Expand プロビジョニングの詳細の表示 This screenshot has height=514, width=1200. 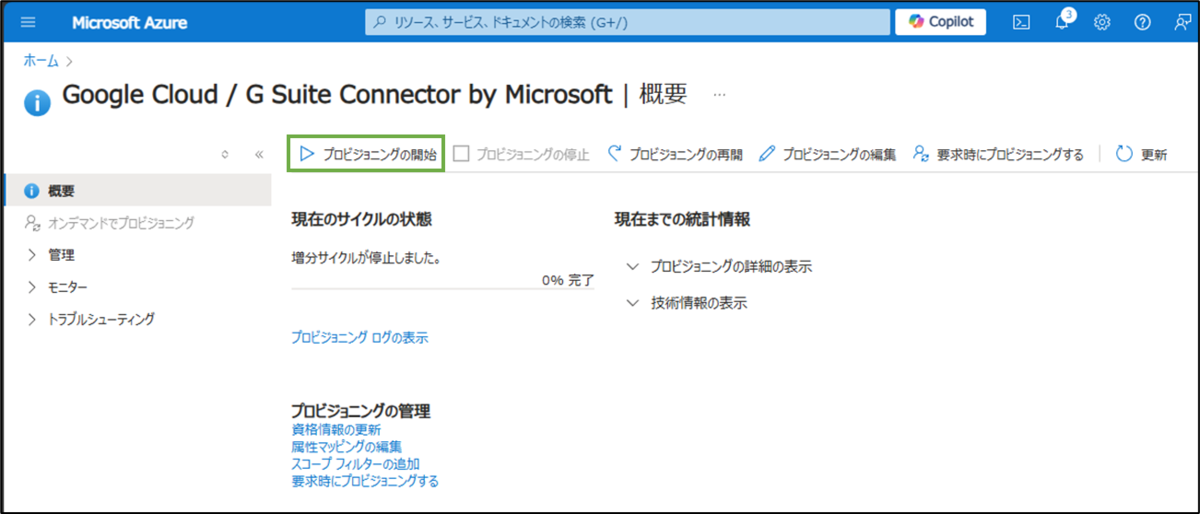(x=719, y=267)
